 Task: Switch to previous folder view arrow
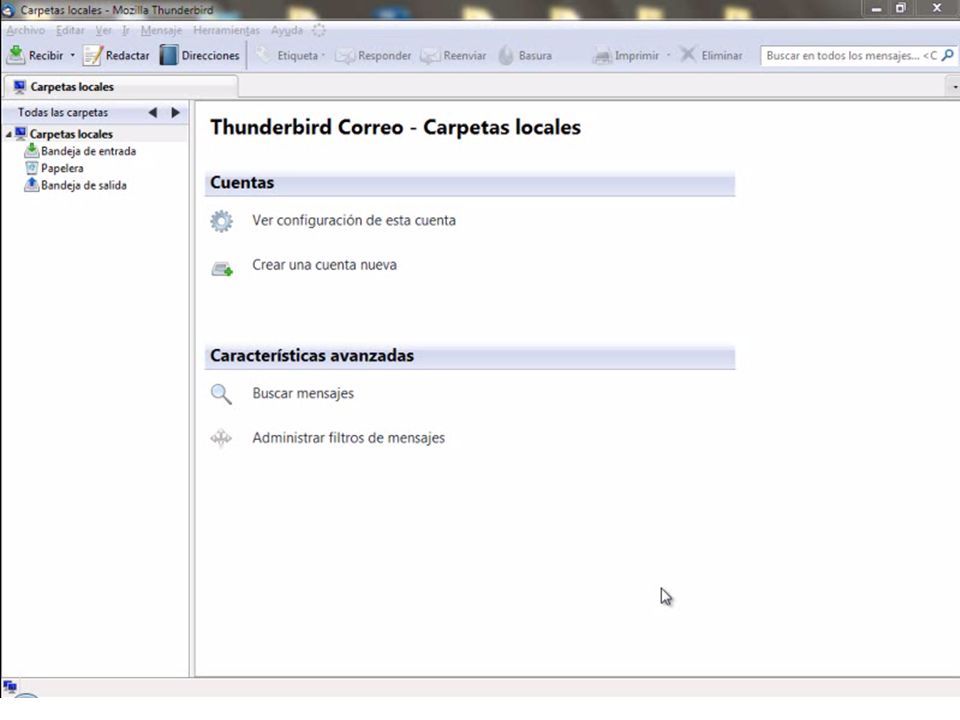point(152,113)
